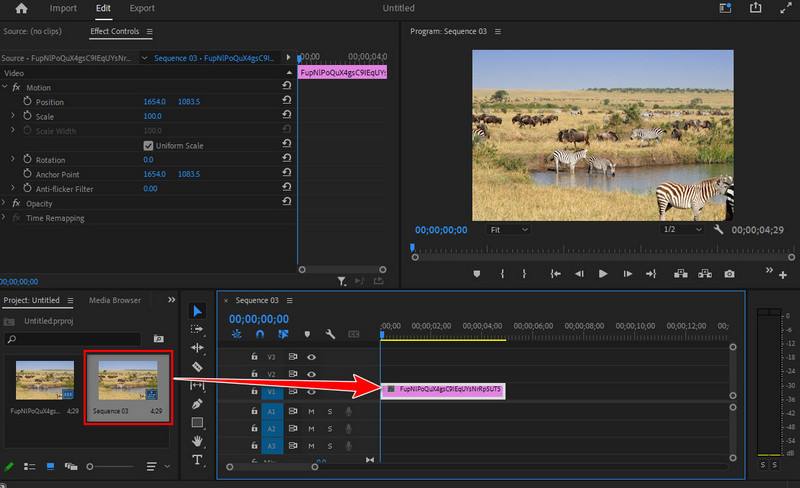Go to In point button
The height and width of the screenshot is (488, 800).
tap(555, 274)
